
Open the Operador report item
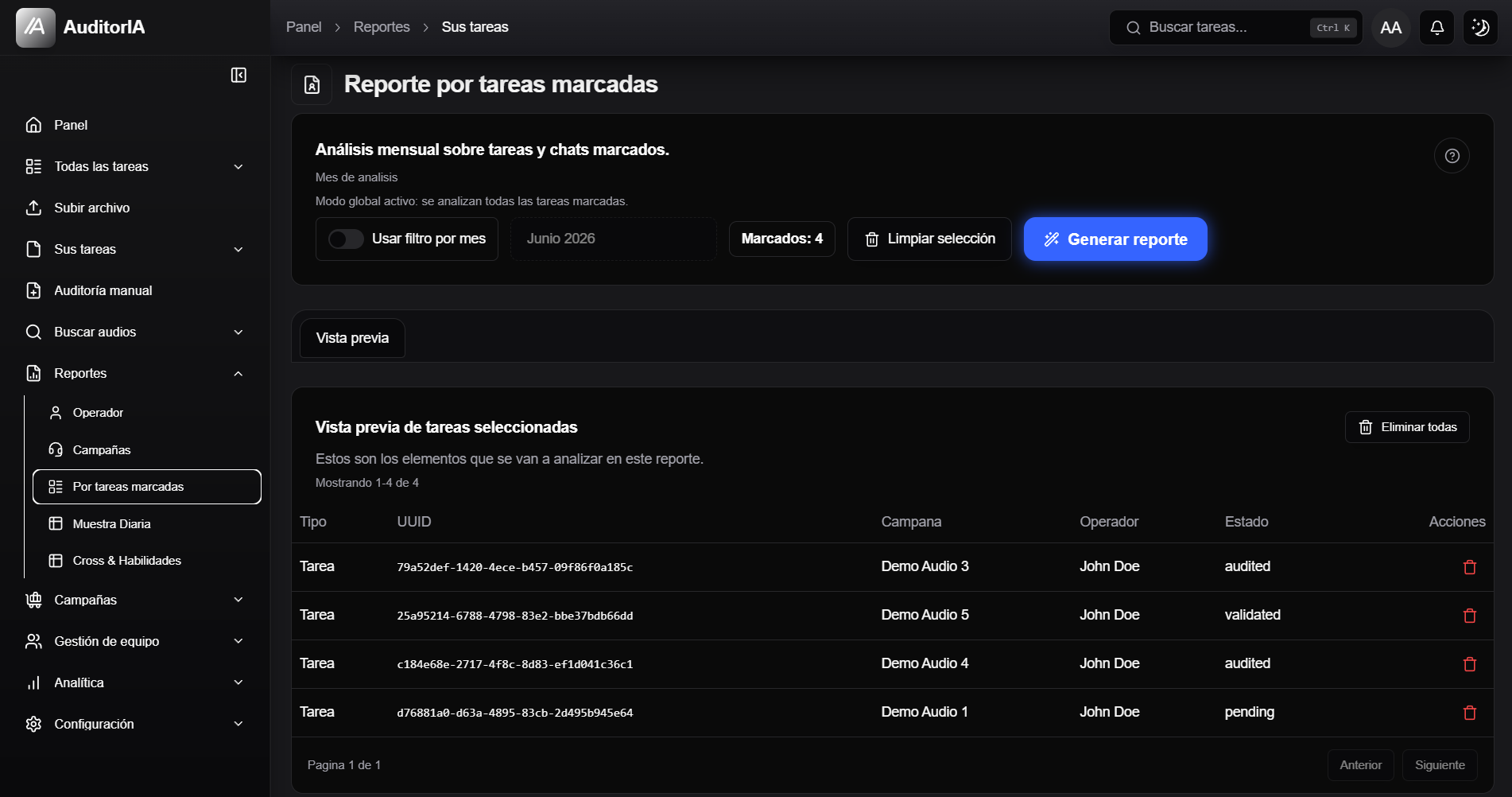pos(147,413)
